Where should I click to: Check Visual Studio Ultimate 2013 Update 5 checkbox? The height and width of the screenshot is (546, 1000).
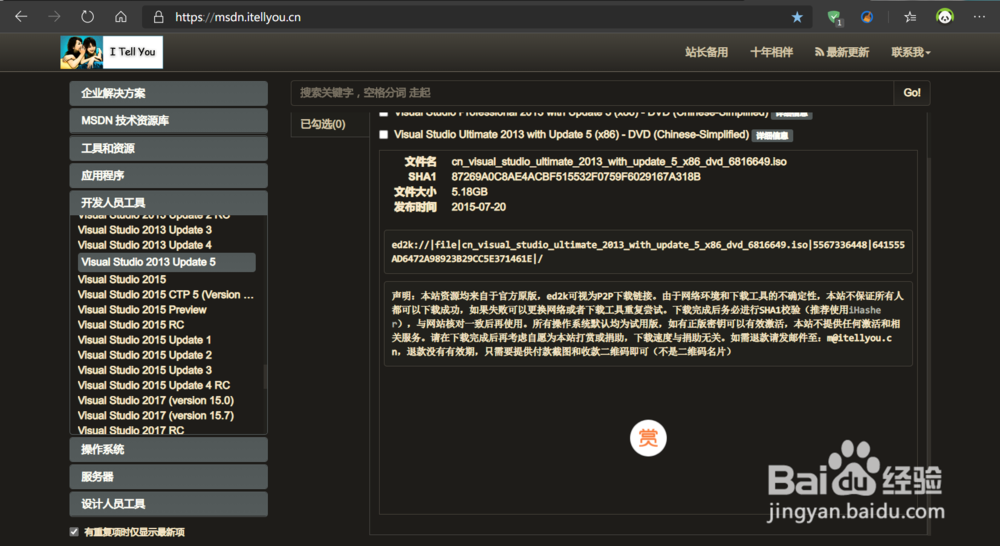(x=383, y=135)
